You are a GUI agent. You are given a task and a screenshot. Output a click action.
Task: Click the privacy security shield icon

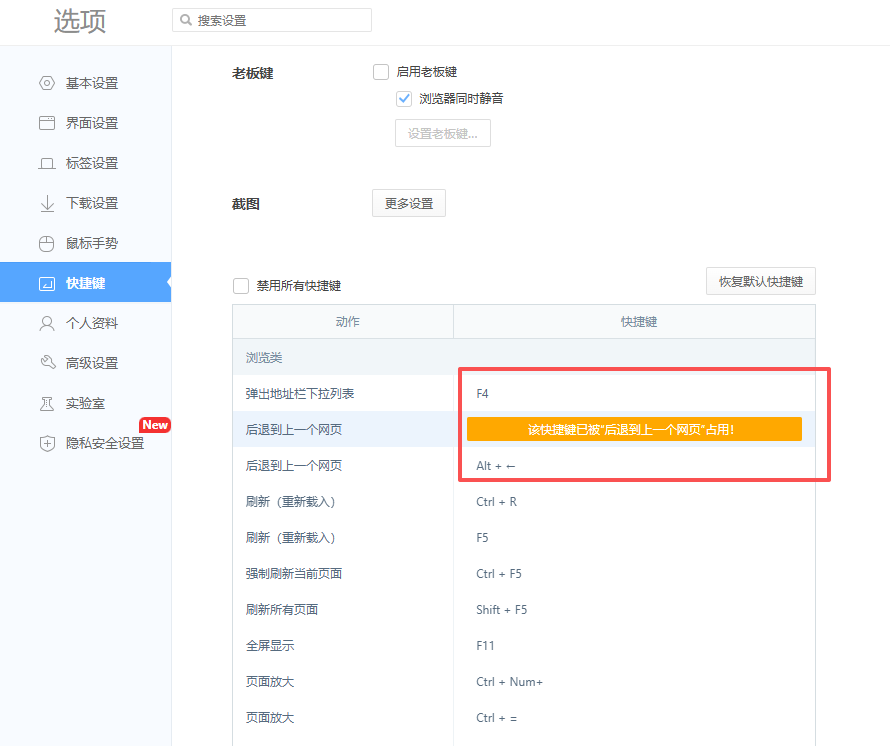[x=47, y=443]
